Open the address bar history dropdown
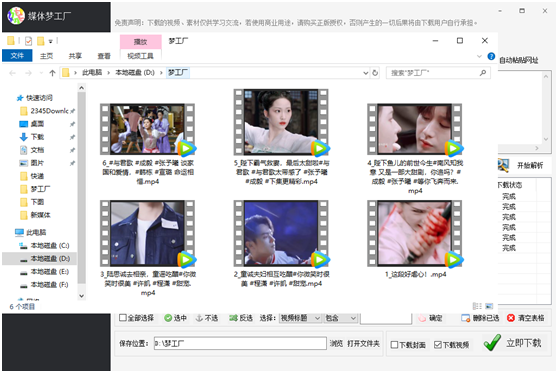This screenshot has height=373, width=558. click(365, 73)
